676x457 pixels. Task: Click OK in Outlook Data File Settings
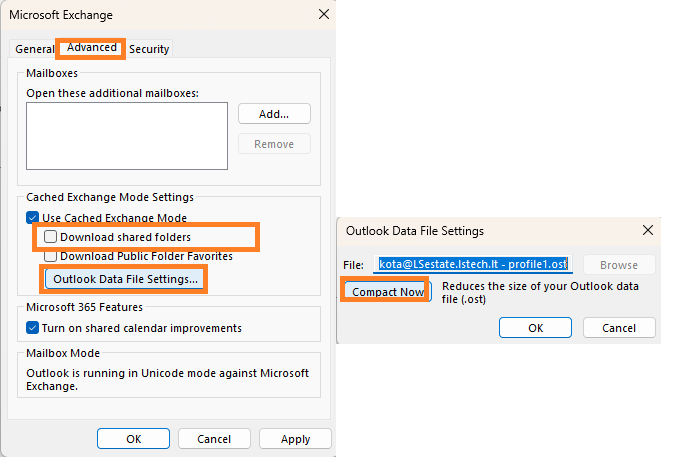point(535,328)
